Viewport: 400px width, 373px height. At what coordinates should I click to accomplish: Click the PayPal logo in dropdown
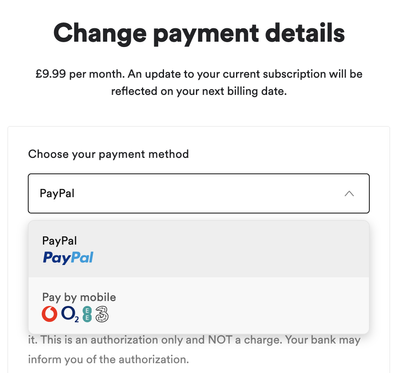click(x=68, y=258)
